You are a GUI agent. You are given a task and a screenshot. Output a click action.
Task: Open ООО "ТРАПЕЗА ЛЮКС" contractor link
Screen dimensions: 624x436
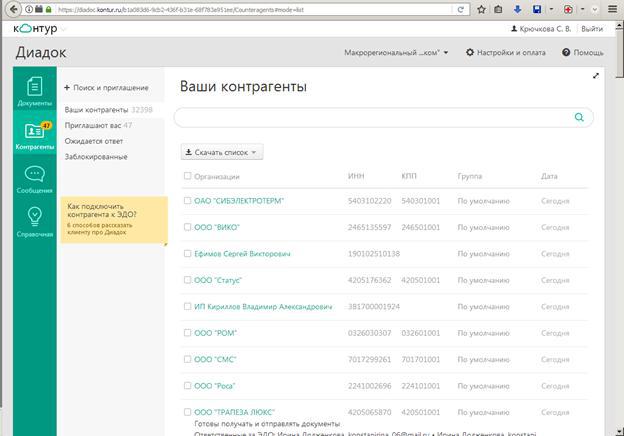[234, 412]
